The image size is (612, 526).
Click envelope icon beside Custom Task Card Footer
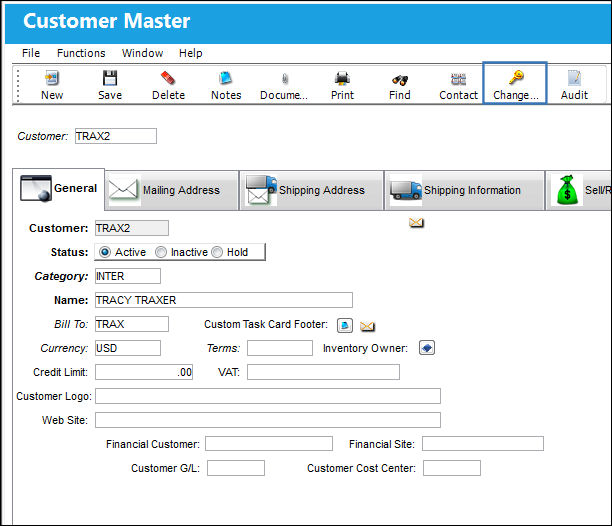(367, 326)
